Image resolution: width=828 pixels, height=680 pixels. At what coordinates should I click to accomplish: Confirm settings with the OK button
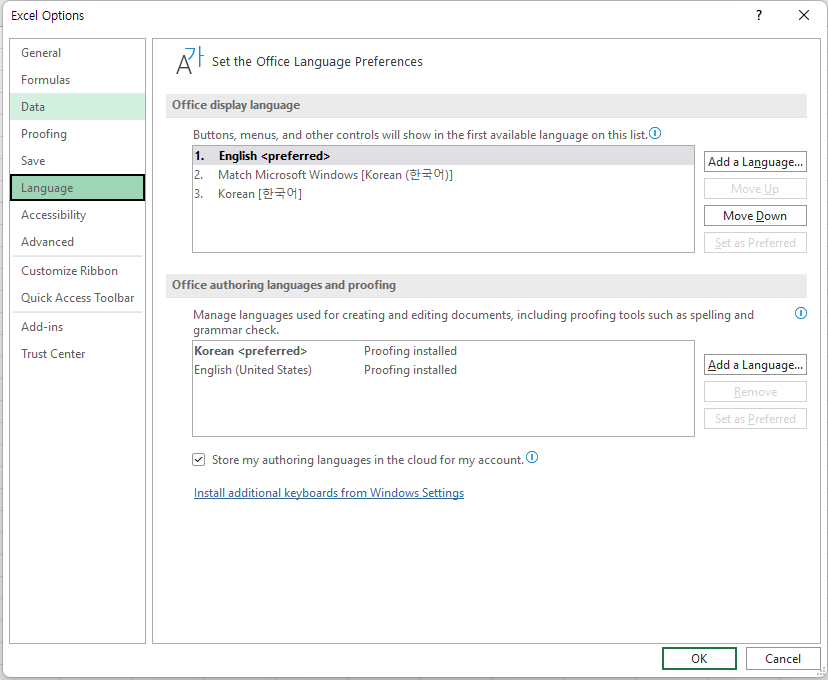[699, 658]
